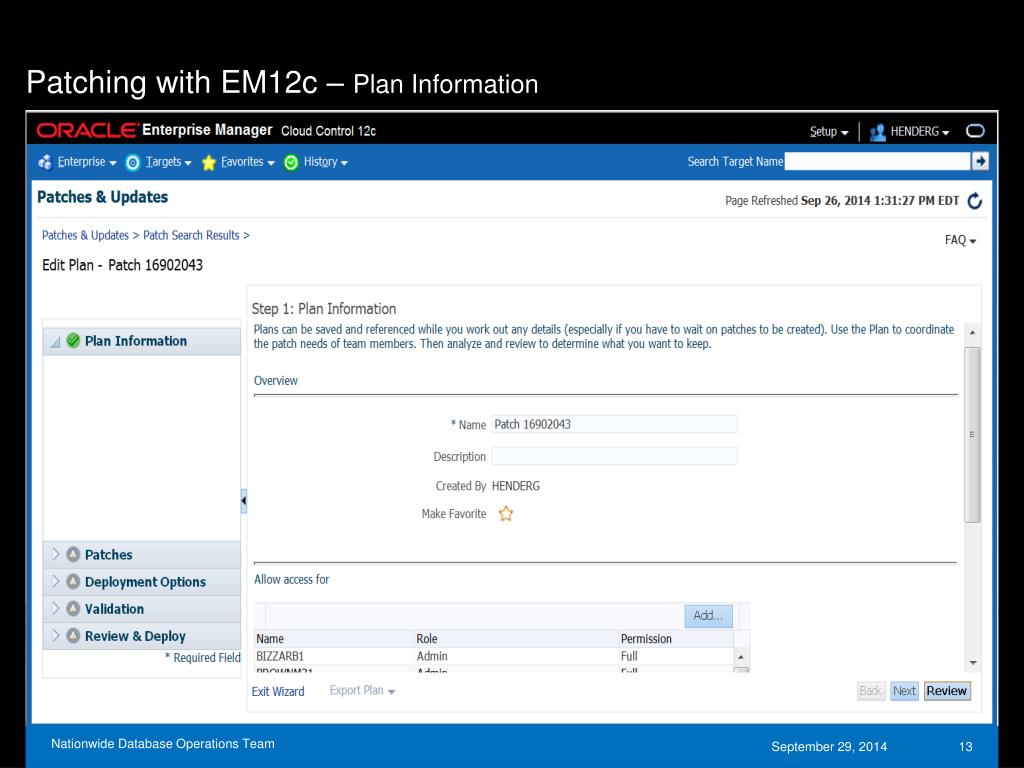Click the Exit Wizard link
The image size is (1024, 768).
(x=278, y=692)
